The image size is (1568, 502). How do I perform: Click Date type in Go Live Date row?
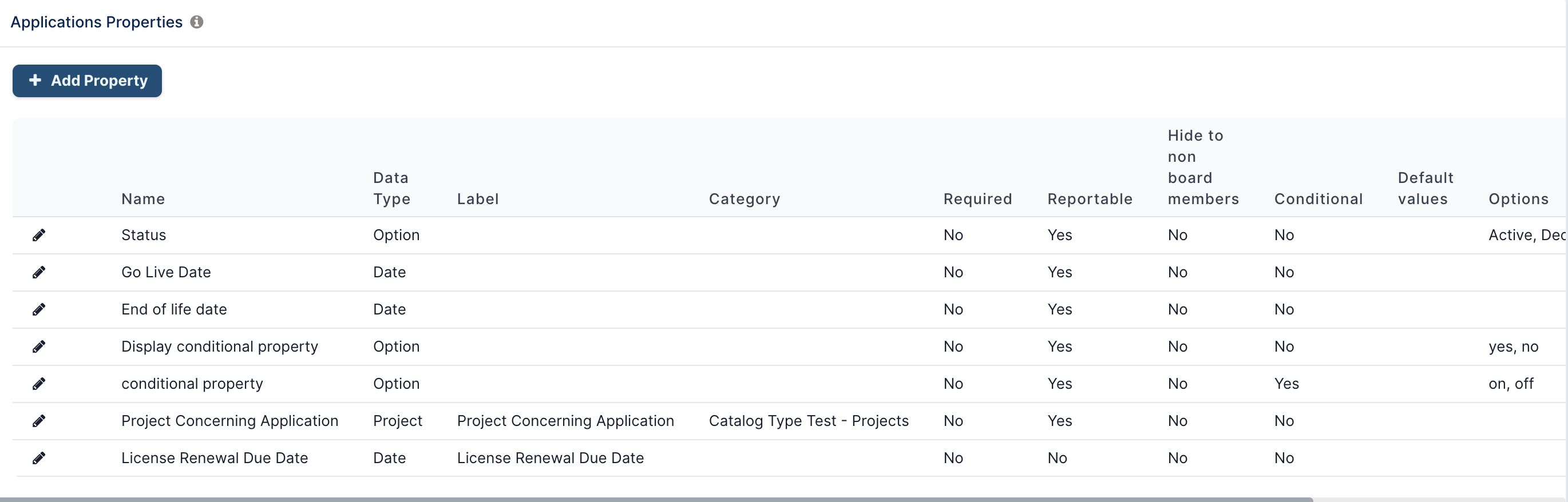pyautogui.click(x=390, y=273)
